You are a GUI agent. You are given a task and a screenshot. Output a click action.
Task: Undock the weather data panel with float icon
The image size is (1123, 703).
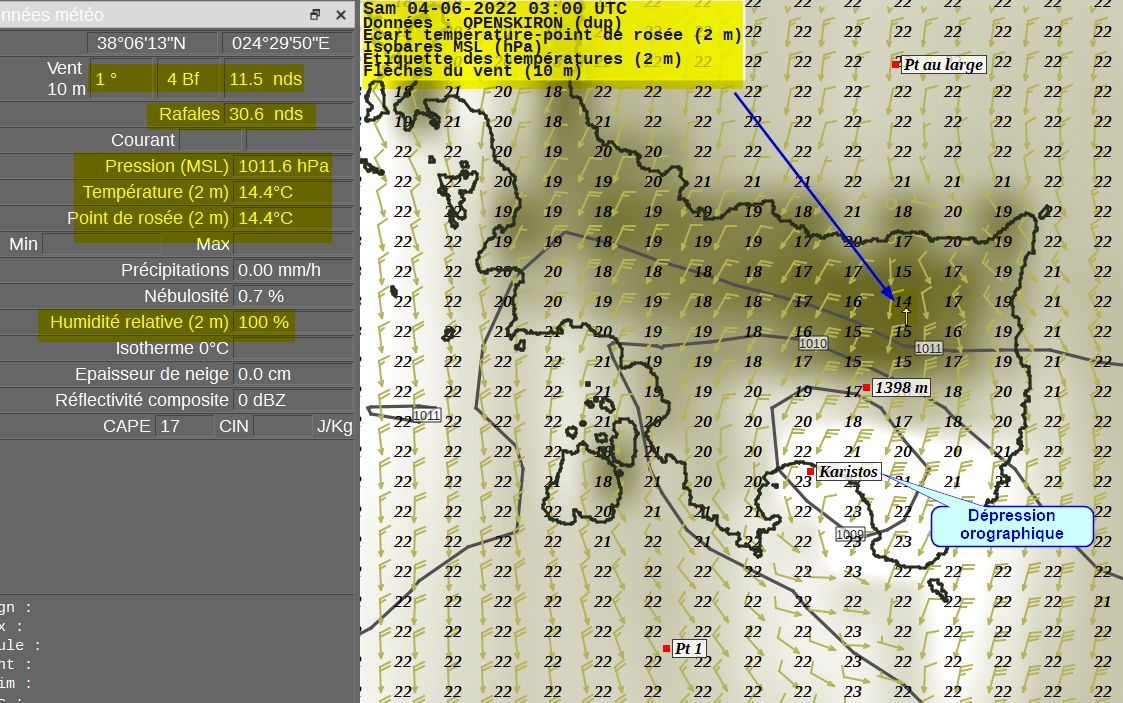[315, 15]
